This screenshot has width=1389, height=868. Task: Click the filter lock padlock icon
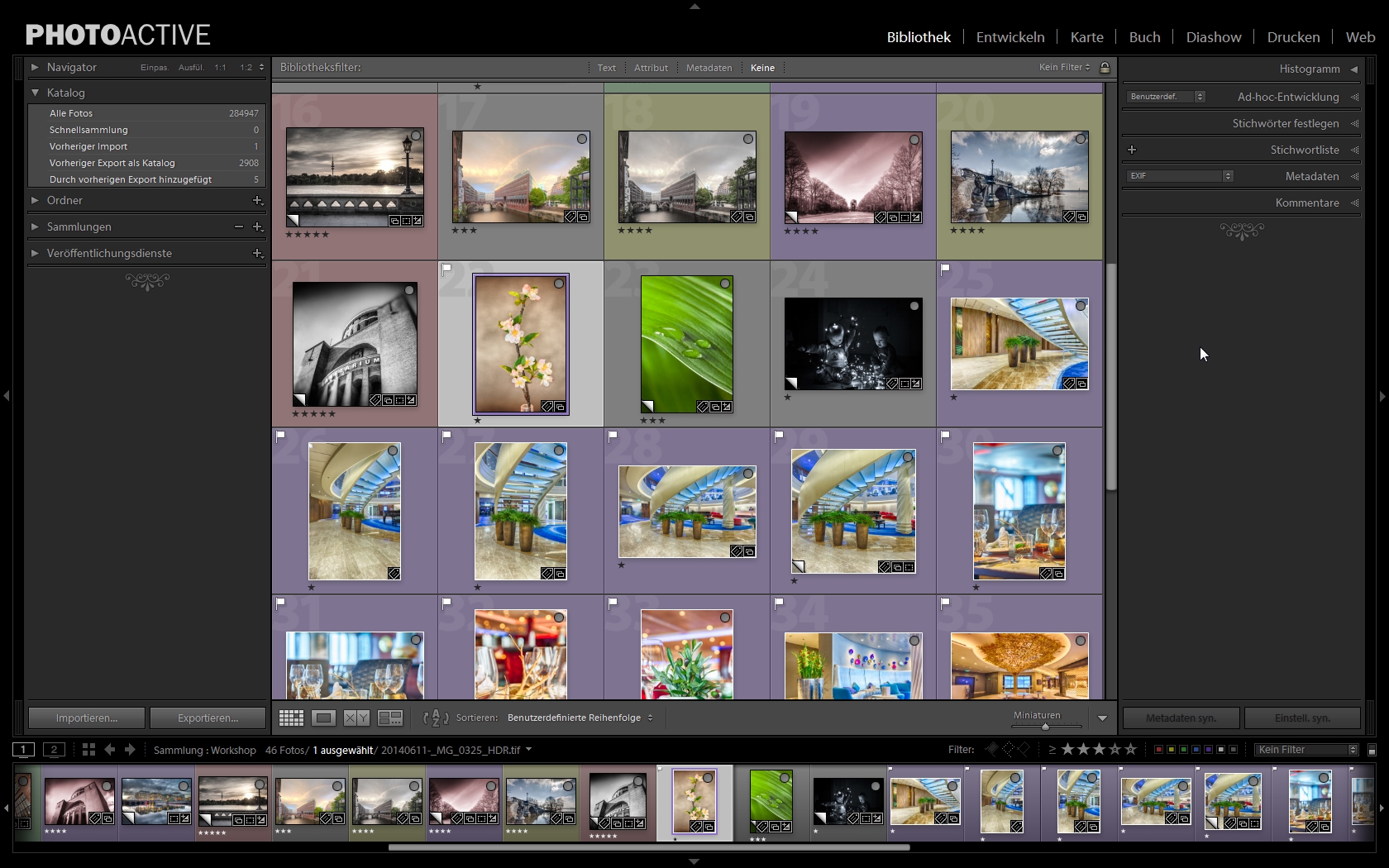(1105, 67)
